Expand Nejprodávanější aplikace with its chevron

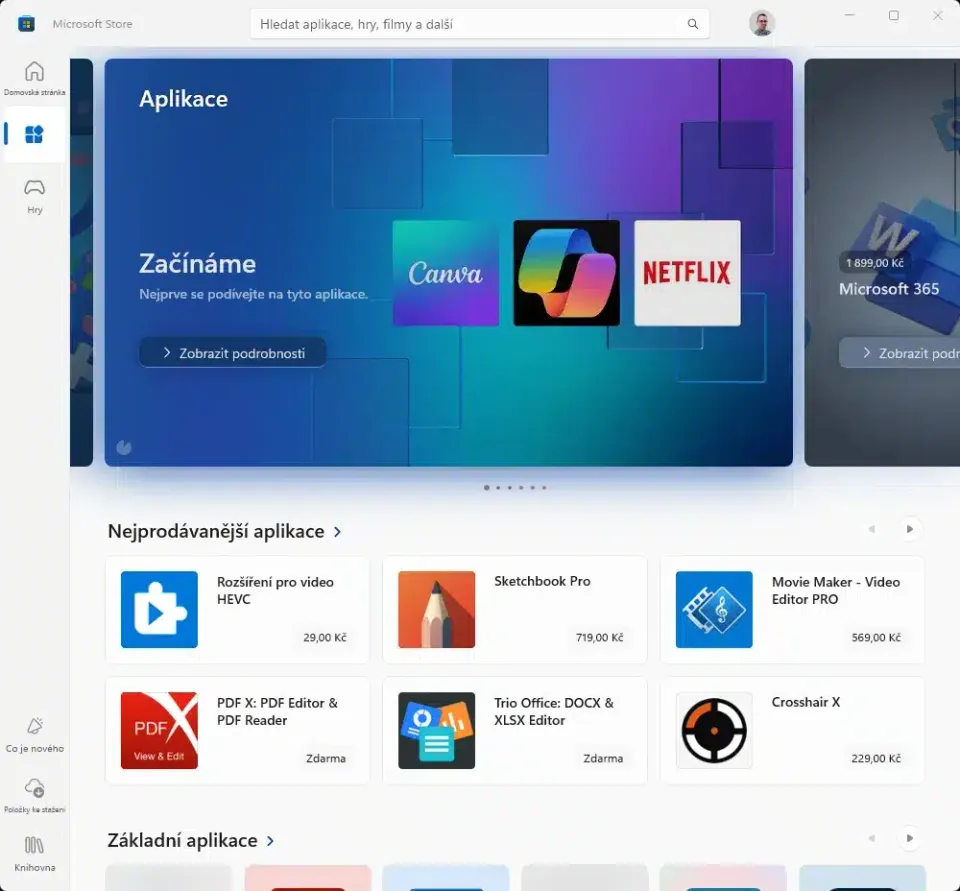(338, 532)
